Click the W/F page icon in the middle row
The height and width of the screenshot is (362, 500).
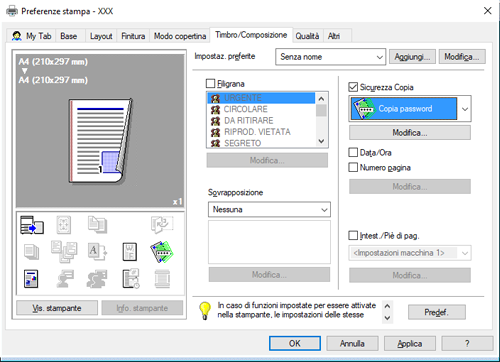130,252
